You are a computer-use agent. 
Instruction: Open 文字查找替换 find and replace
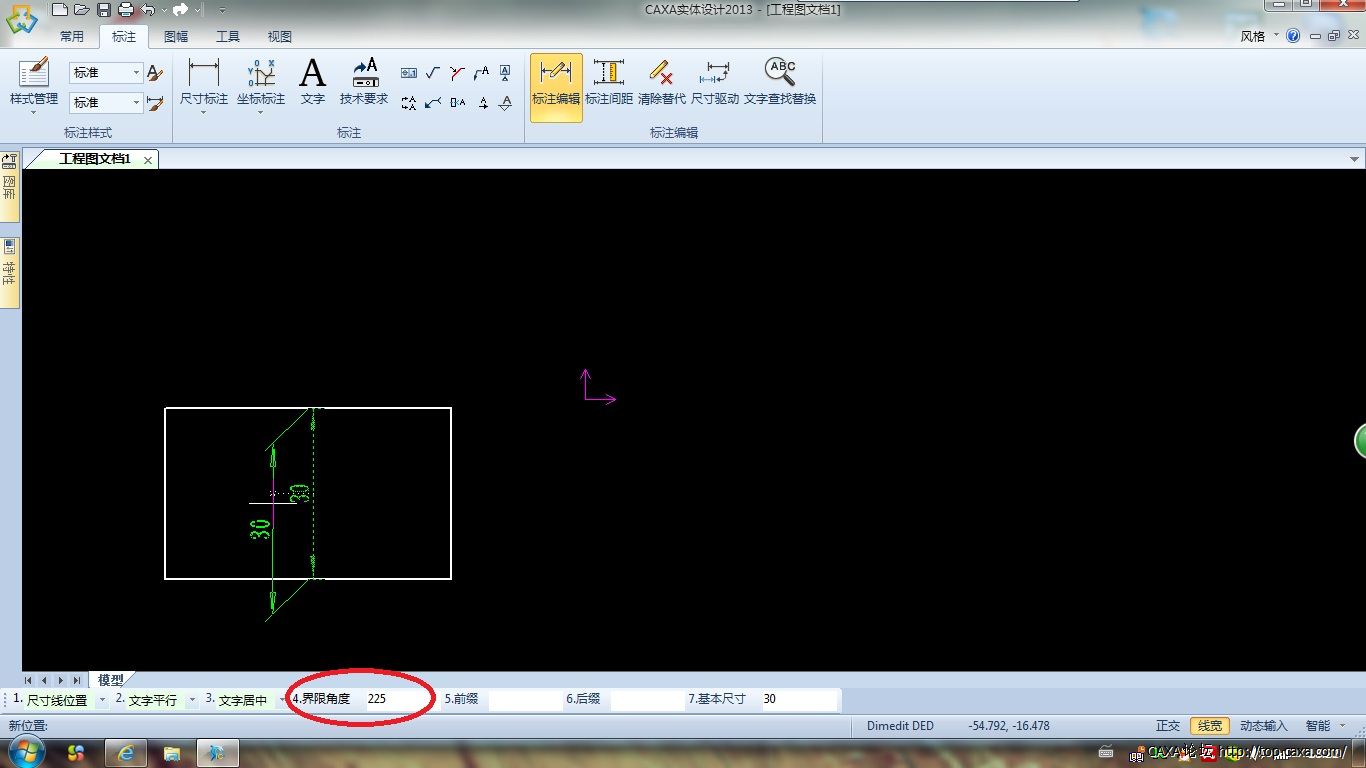pyautogui.click(x=780, y=82)
